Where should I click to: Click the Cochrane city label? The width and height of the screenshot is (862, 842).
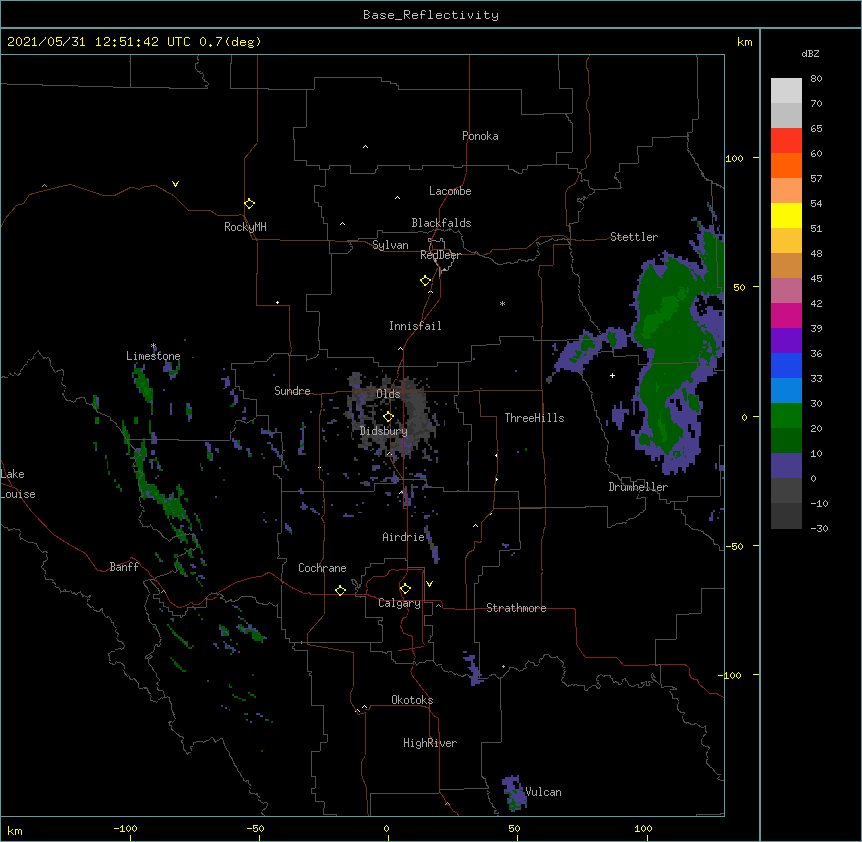[322, 568]
